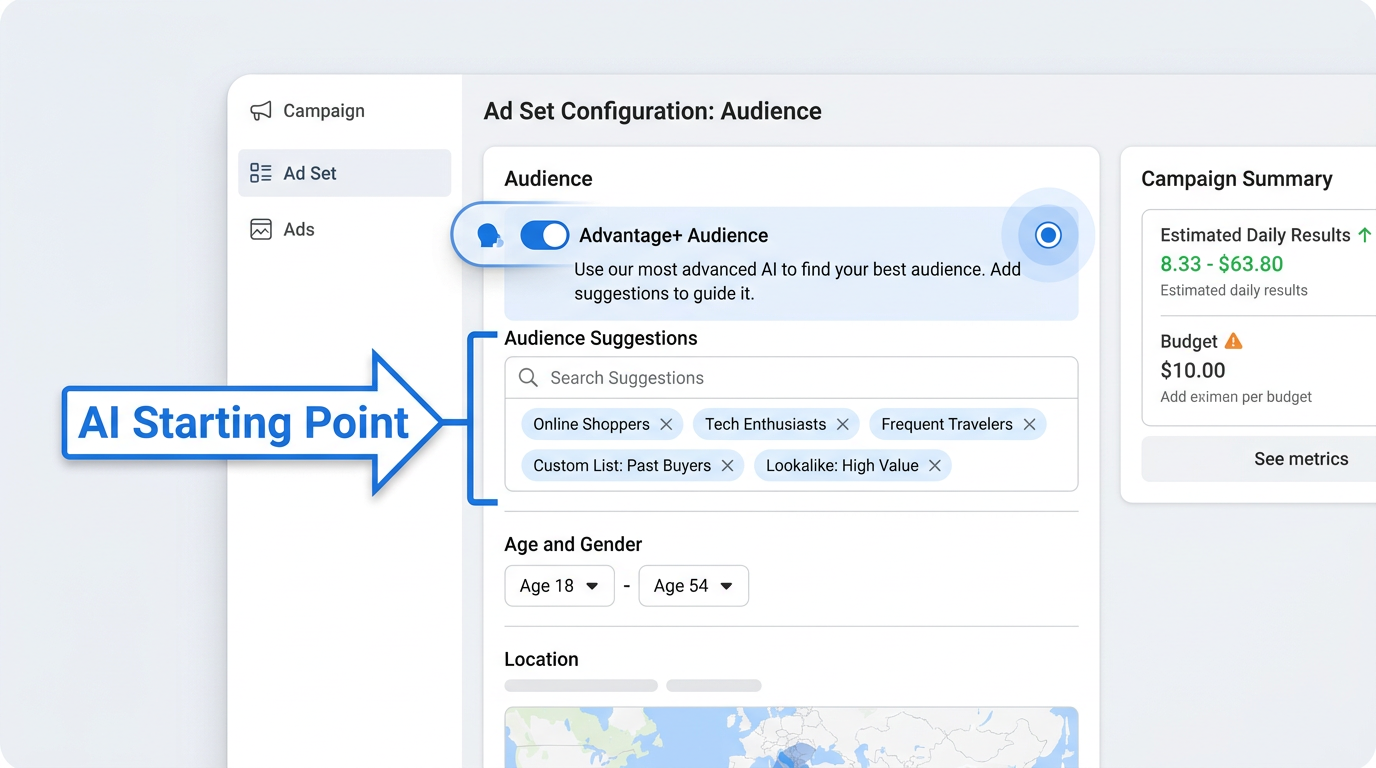The width and height of the screenshot is (1376, 768).
Task: Click the Audience Suggestions heading
Action: point(601,338)
